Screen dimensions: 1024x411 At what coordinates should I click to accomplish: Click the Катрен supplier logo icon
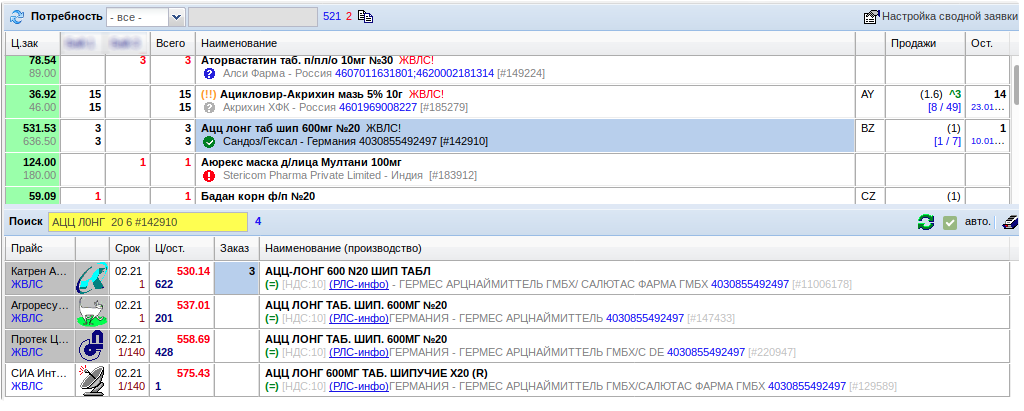pyautogui.click(x=91, y=278)
